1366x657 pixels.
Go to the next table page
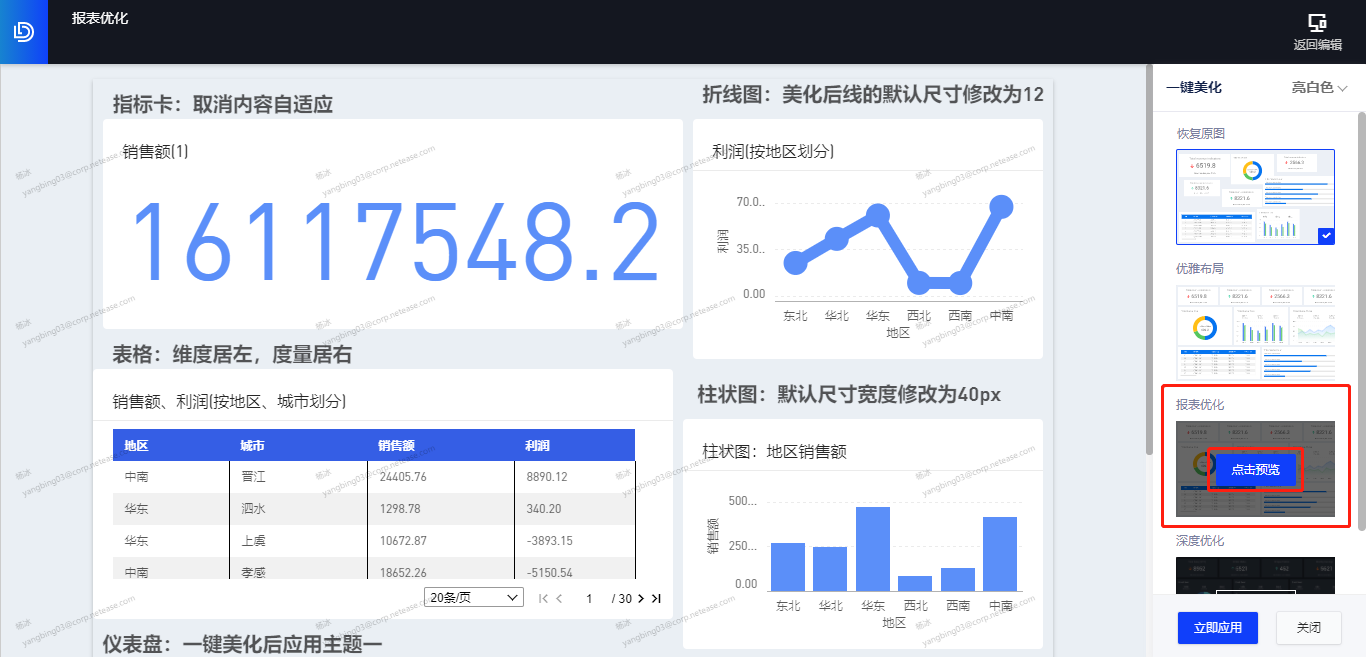click(x=641, y=598)
